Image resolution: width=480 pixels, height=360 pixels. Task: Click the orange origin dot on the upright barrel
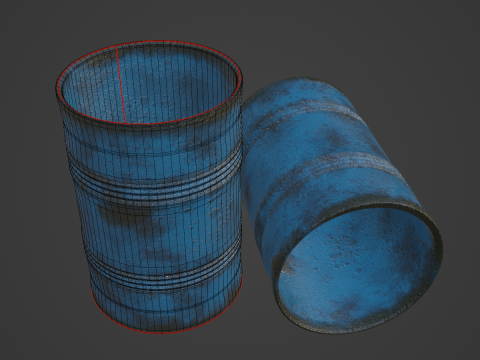167,276
